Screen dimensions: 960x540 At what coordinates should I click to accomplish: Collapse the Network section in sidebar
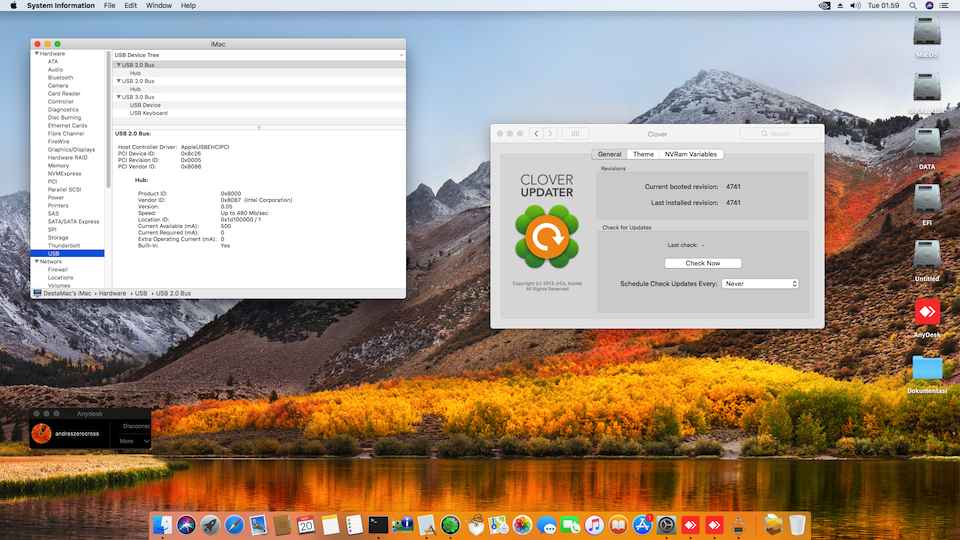click(37, 261)
